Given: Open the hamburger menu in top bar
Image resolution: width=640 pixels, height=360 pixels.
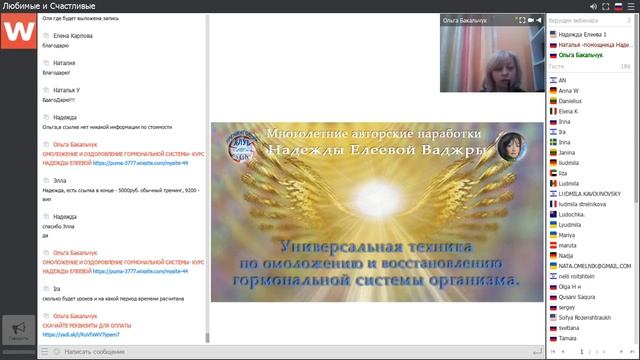Looking at the screenshot, I should pos(631,7).
